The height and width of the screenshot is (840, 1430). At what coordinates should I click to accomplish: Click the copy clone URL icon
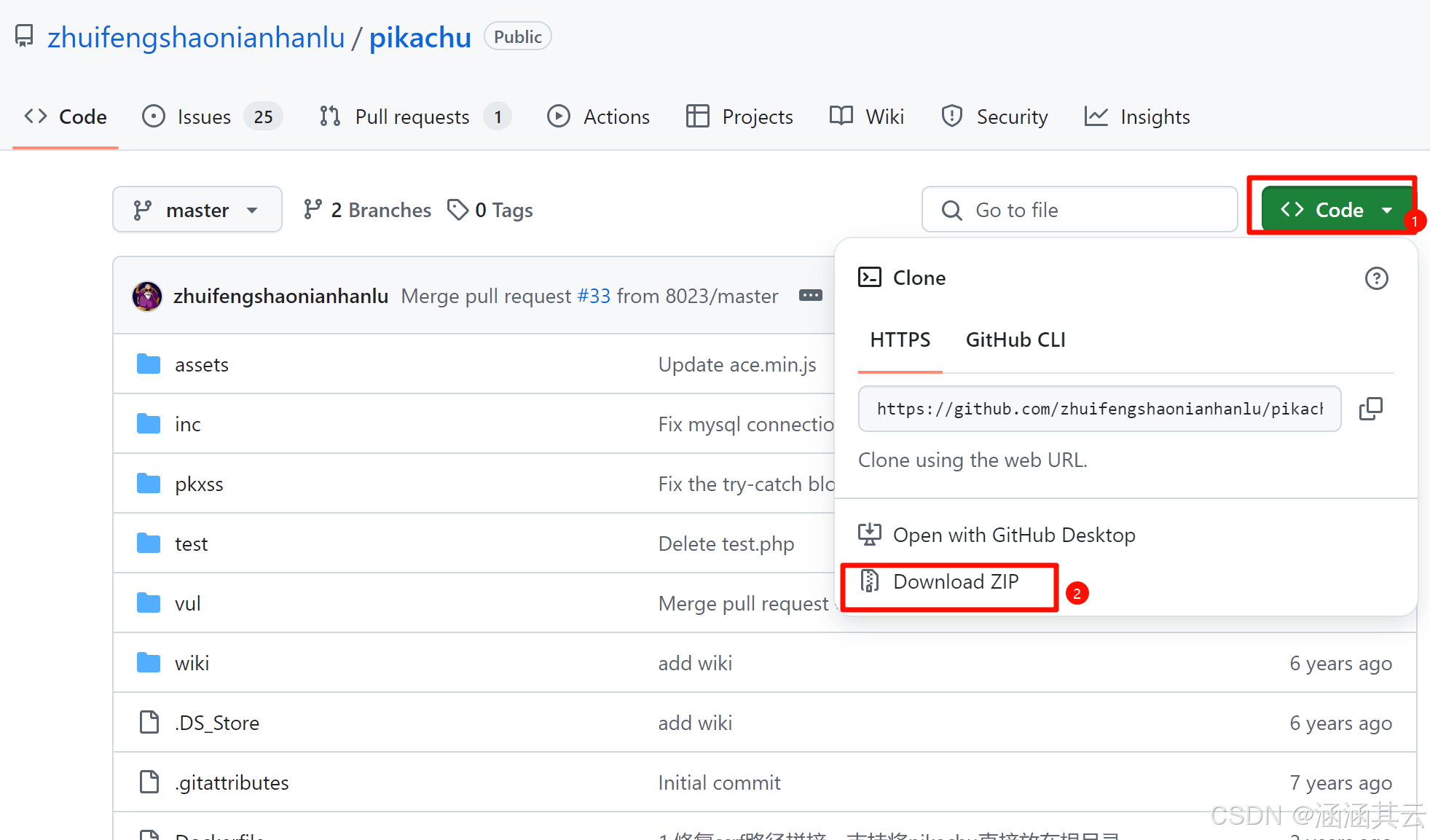click(1370, 409)
